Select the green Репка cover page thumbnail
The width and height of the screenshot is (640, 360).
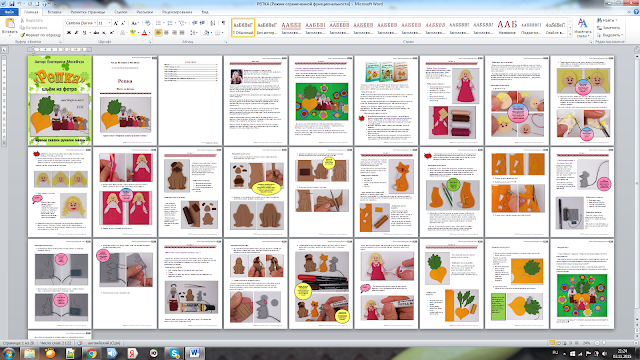pyautogui.click(x=60, y=100)
